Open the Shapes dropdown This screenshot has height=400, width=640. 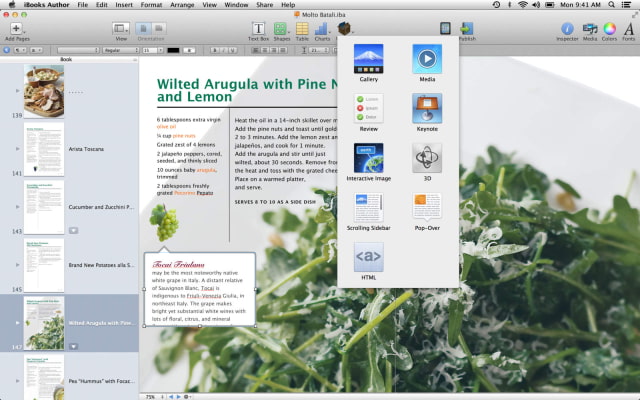coord(281,30)
